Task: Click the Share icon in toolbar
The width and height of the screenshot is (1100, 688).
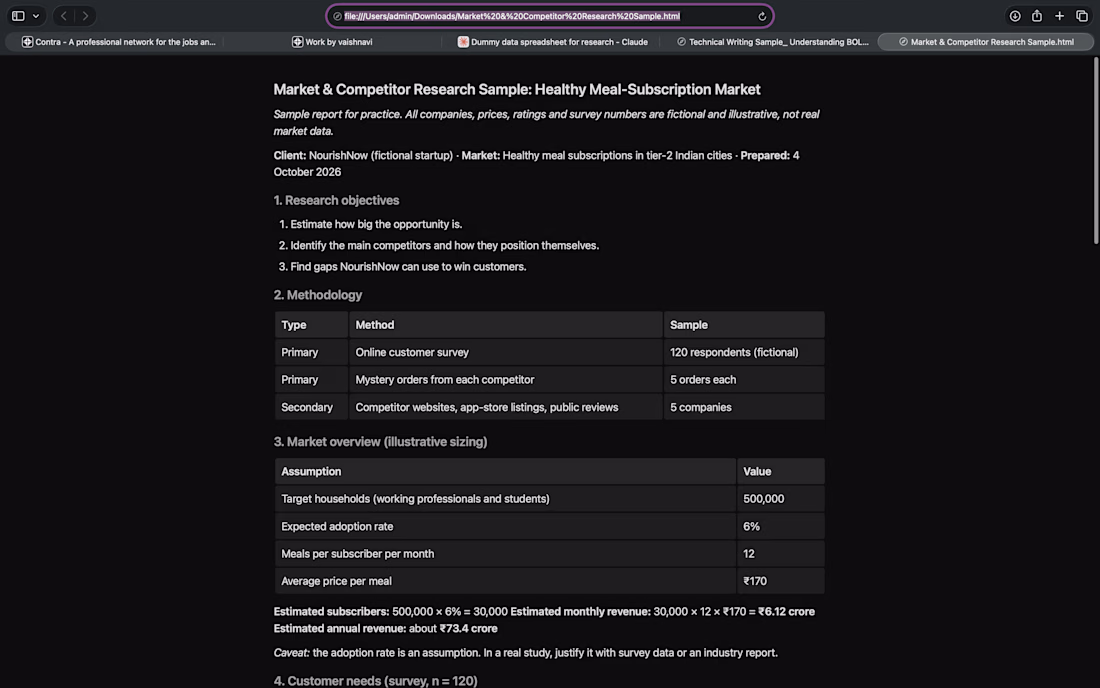Action: click(1037, 16)
